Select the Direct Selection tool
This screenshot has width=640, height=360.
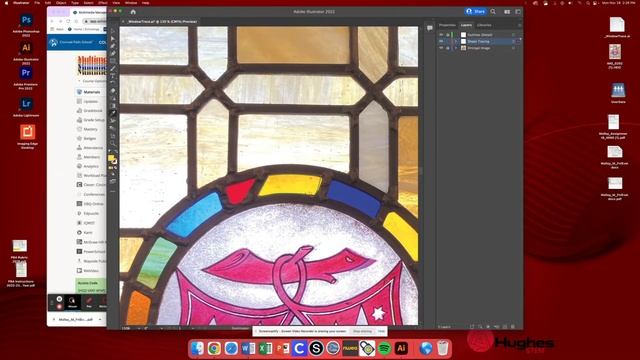tap(113, 38)
